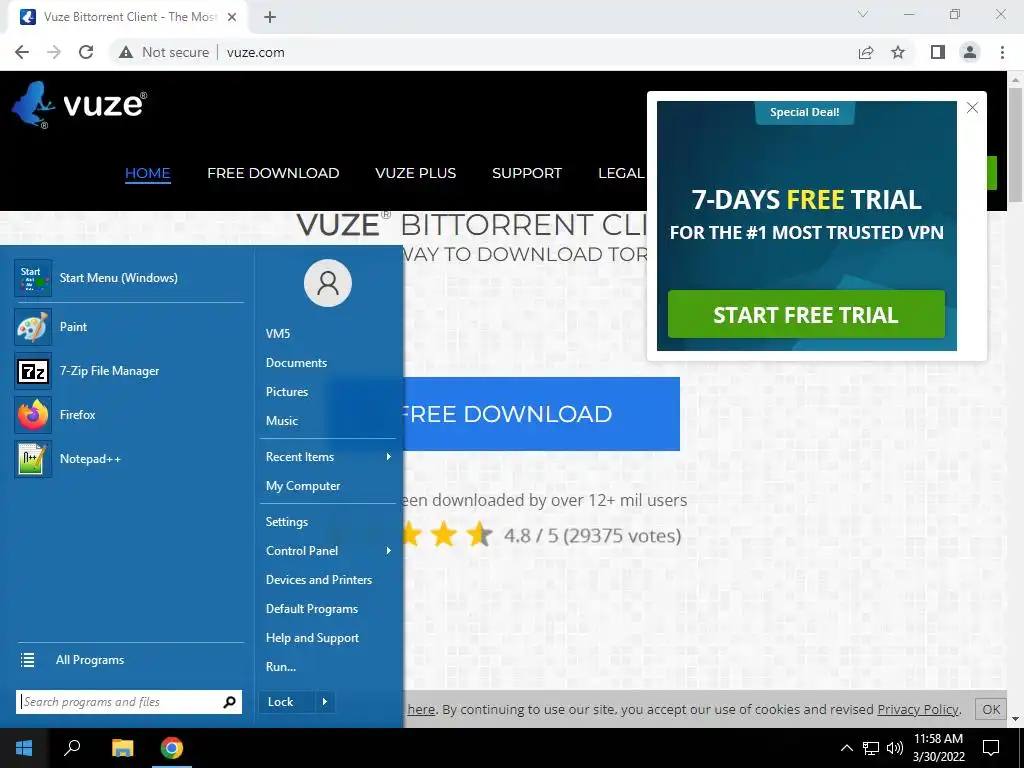Open File Explorer from taskbar
This screenshot has height=768, width=1024.
pos(122,748)
